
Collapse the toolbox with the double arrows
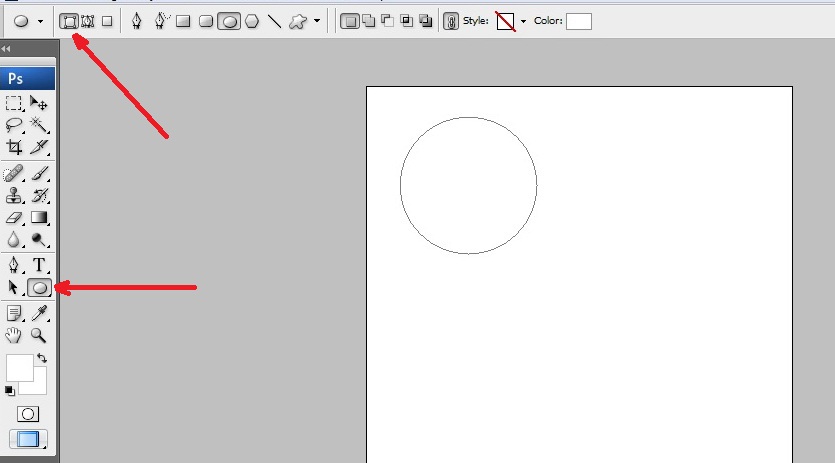coord(6,48)
